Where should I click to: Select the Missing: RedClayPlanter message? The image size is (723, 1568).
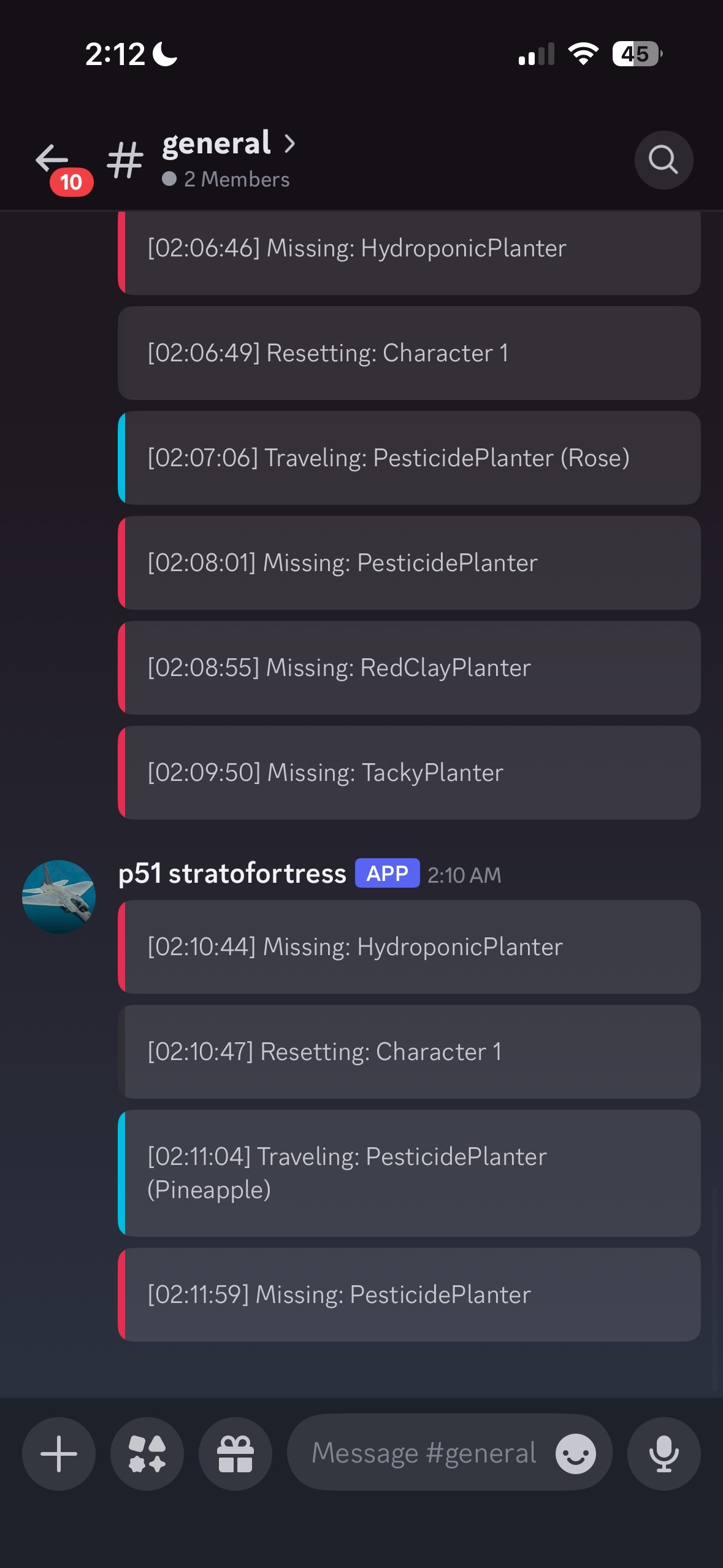[x=409, y=667]
